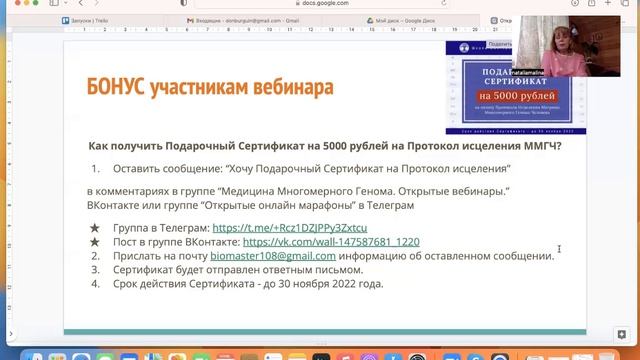
Task: Click the biomaster108@gmail.com email link
Action: pyautogui.click(x=273, y=256)
